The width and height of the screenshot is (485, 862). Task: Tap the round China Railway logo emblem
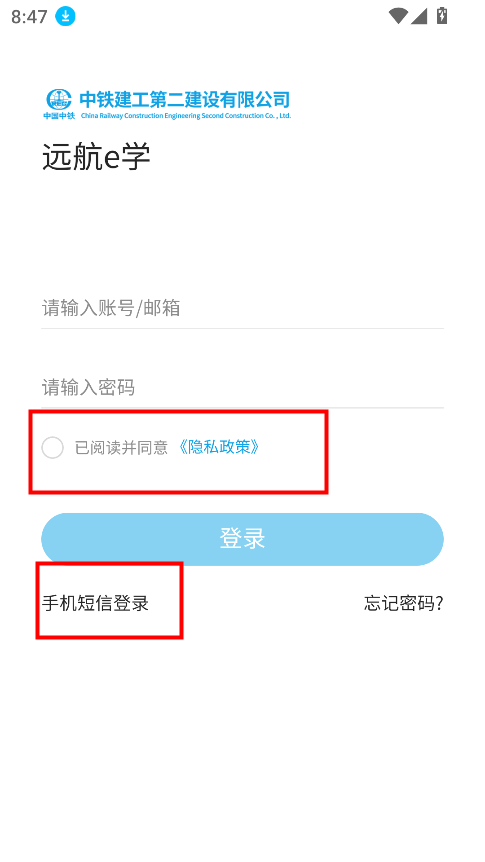(59, 100)
